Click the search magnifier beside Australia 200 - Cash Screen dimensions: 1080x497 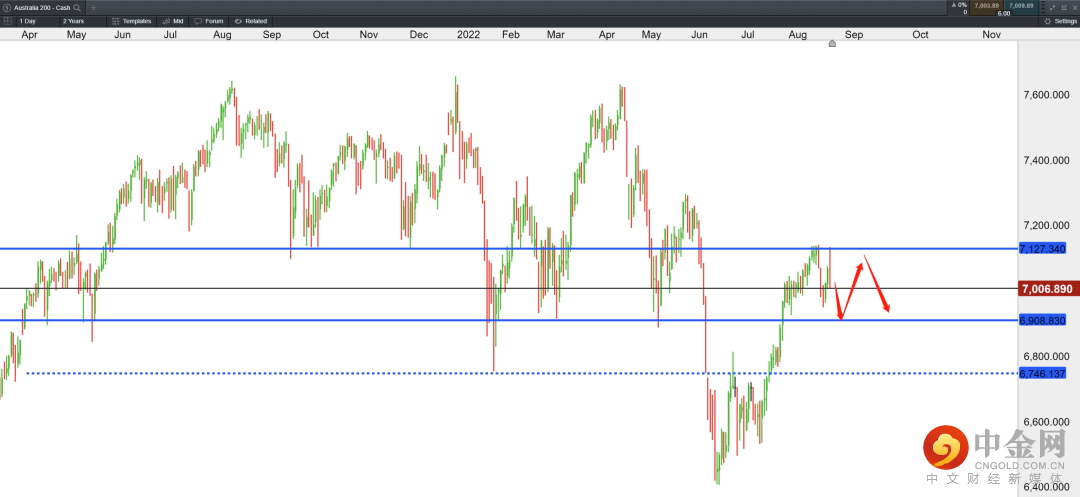point(75,8)
